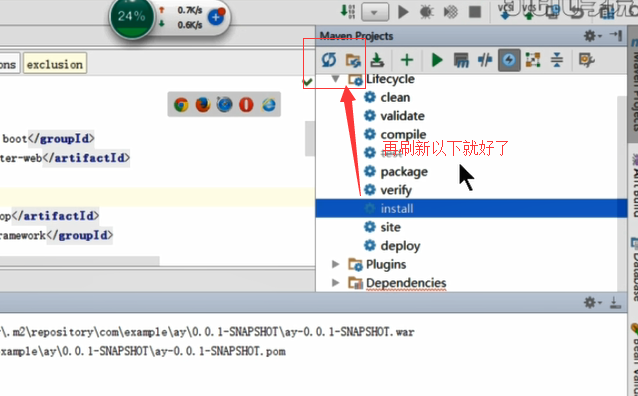Open in Chrome browser icon
This screenshot has height=396, width=638.
[181, 105]
